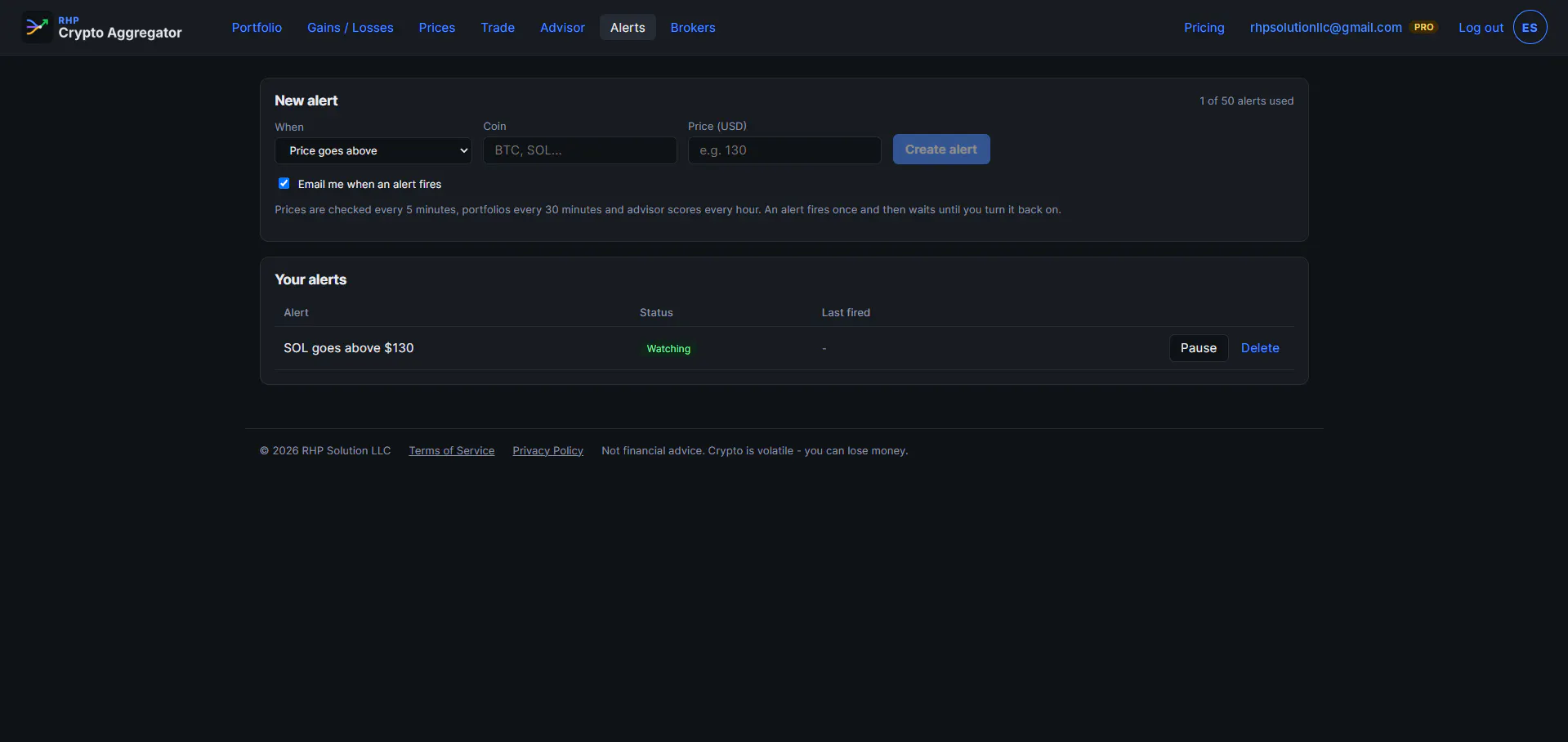This screenshot has width=1568, height=742.
Task: Open the Privacy Policy link
Action: pyautogui.click(x=547, y=450)
